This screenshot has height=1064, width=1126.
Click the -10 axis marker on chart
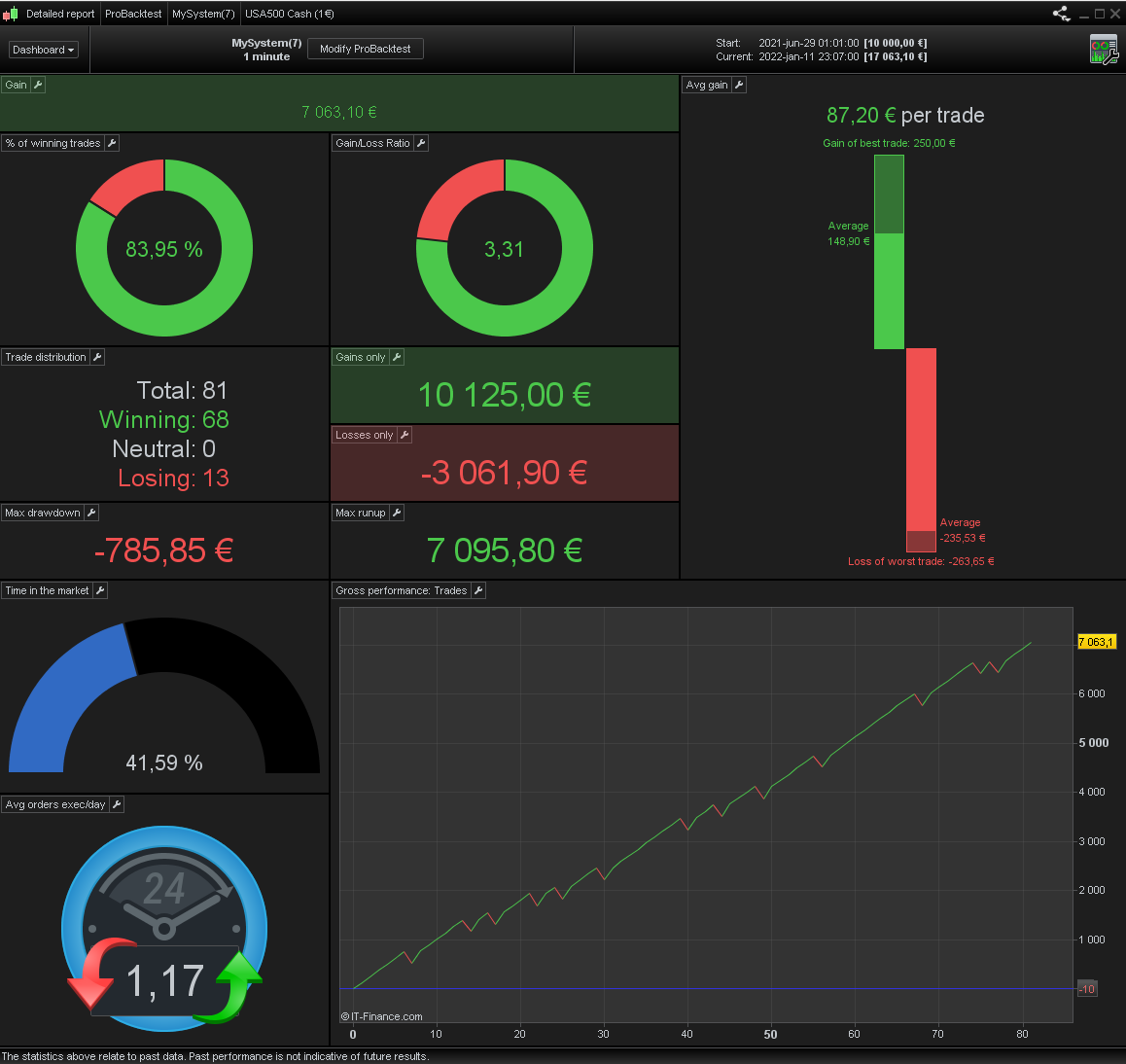(1087, 989)
